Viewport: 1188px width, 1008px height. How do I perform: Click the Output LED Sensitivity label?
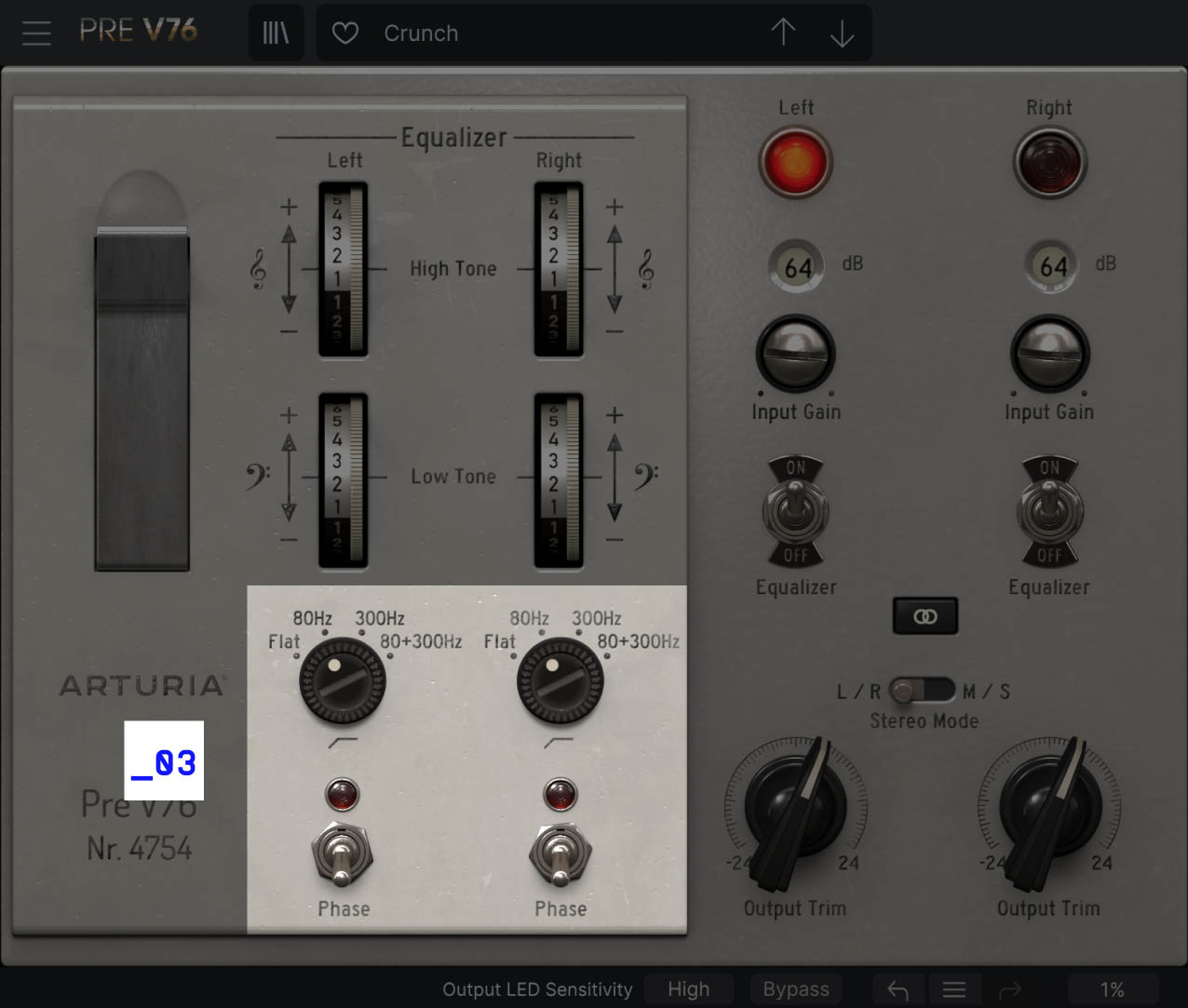(x=537, y=989)
